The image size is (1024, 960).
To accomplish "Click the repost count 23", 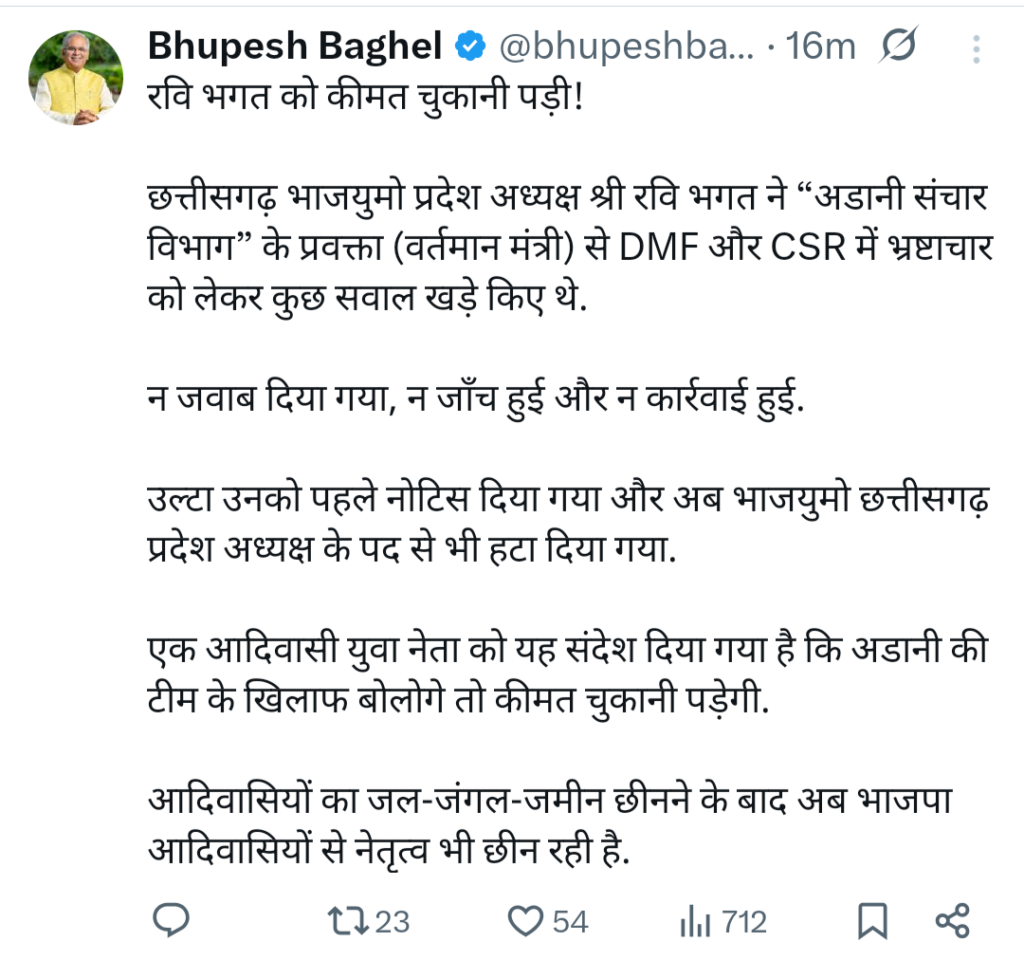I will [x=391, y=921].
